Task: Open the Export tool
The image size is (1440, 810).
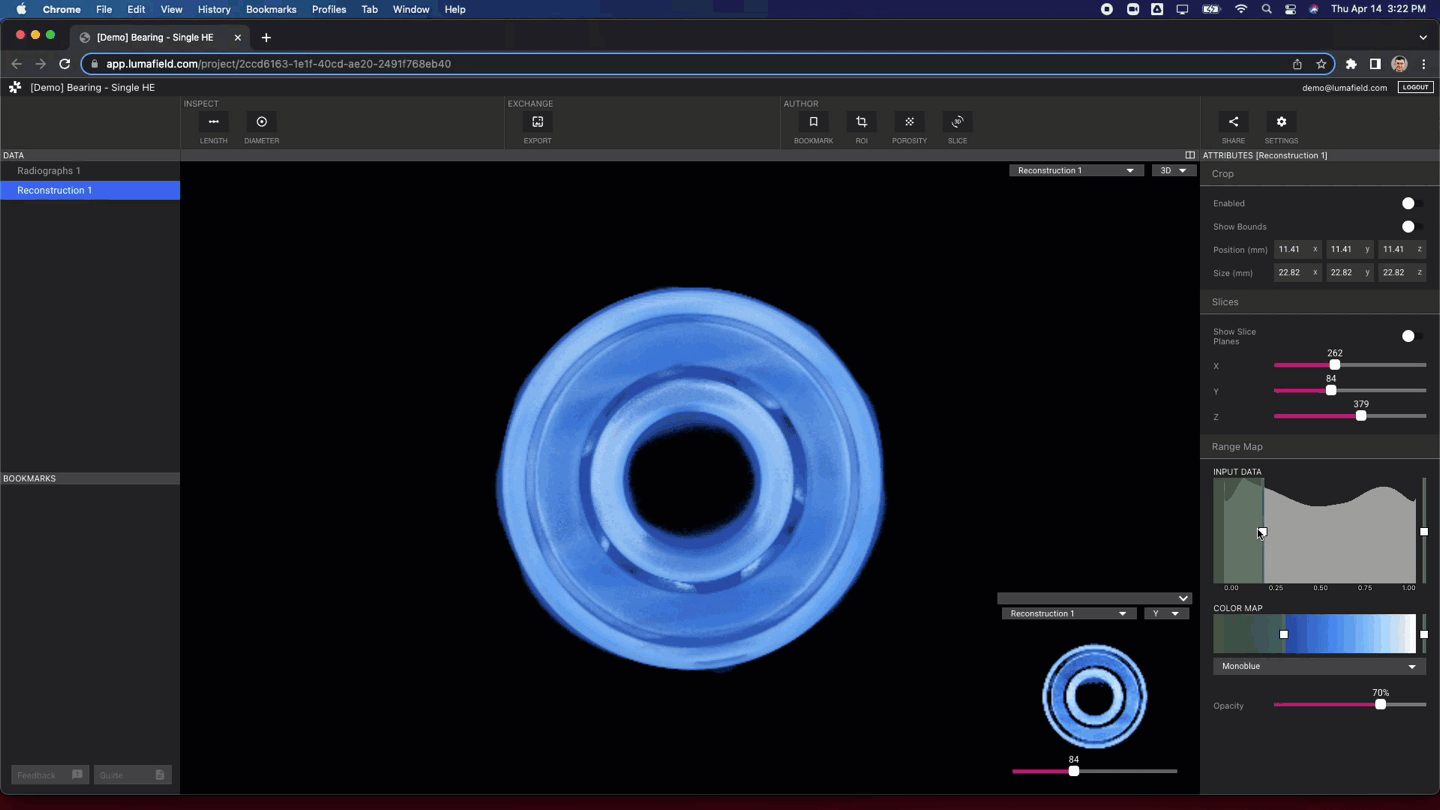Action: point(538,122)
